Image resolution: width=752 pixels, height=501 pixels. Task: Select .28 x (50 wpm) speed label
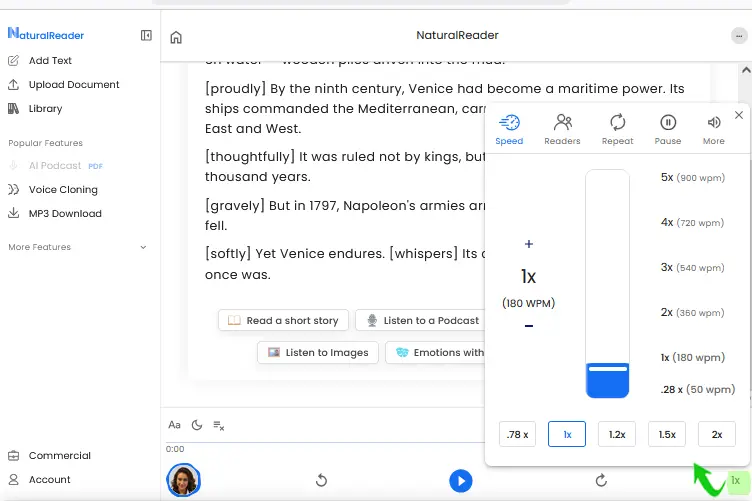pos(698,389)
